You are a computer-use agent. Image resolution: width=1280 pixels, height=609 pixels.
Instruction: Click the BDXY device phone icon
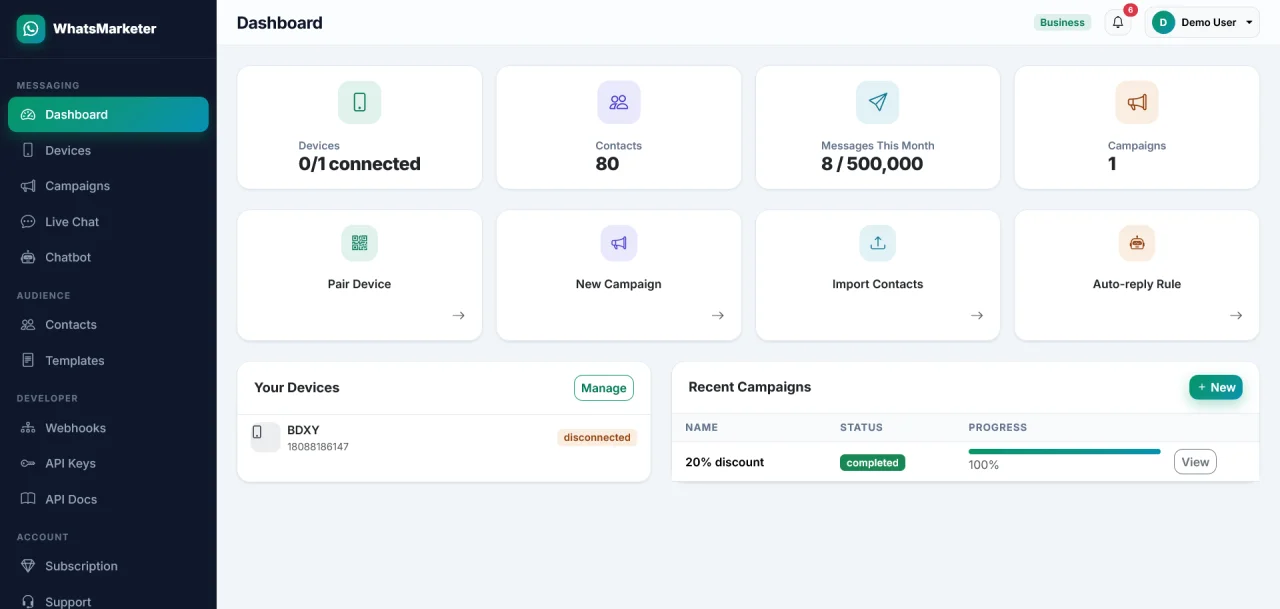pos(266,437)
